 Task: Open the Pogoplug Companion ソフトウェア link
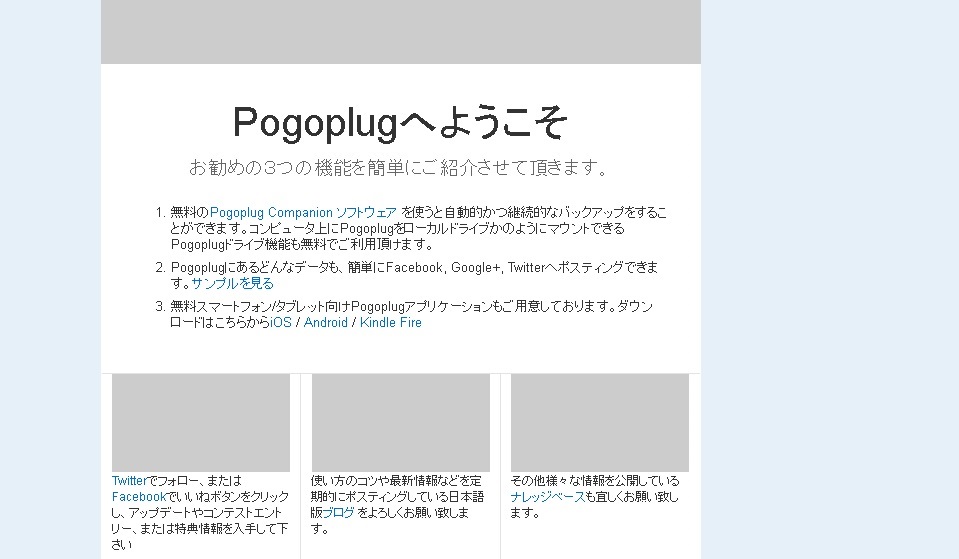[x=303, y=213]
